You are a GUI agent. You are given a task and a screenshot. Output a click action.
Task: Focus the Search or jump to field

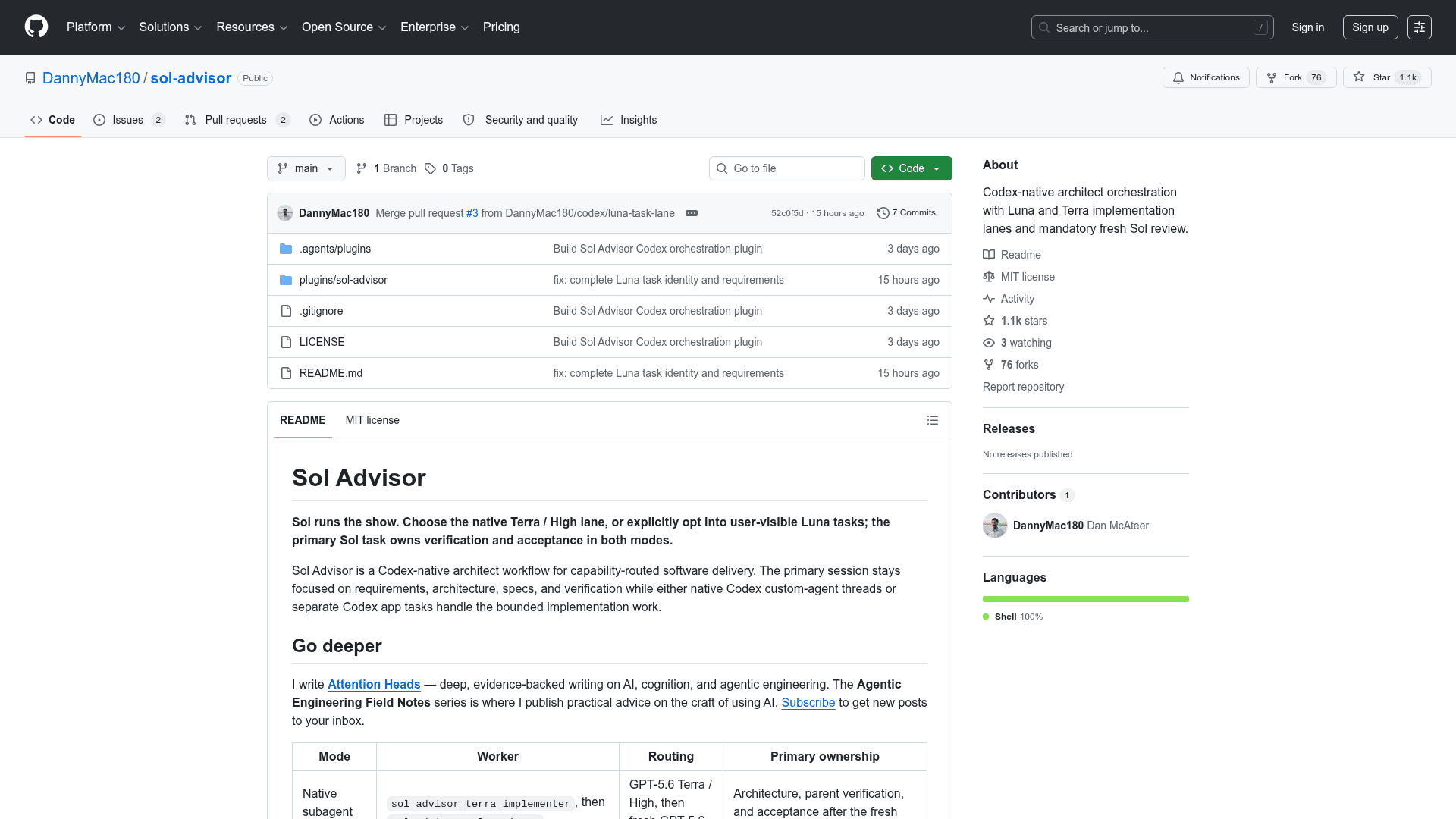pos(1153,27)
